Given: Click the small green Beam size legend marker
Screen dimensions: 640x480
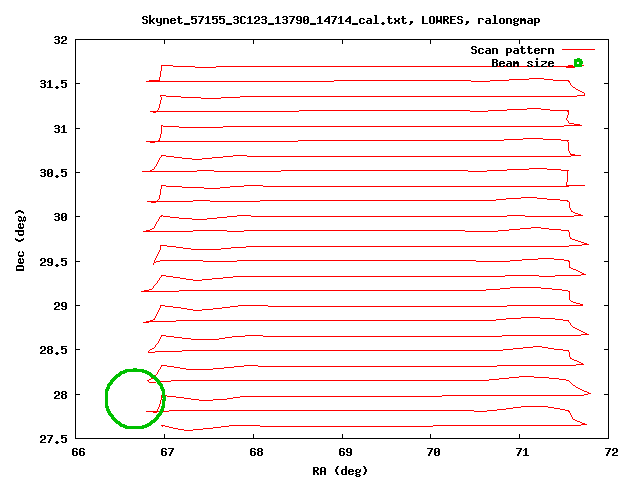Looking at the screenshot, I should pos(578,63).
